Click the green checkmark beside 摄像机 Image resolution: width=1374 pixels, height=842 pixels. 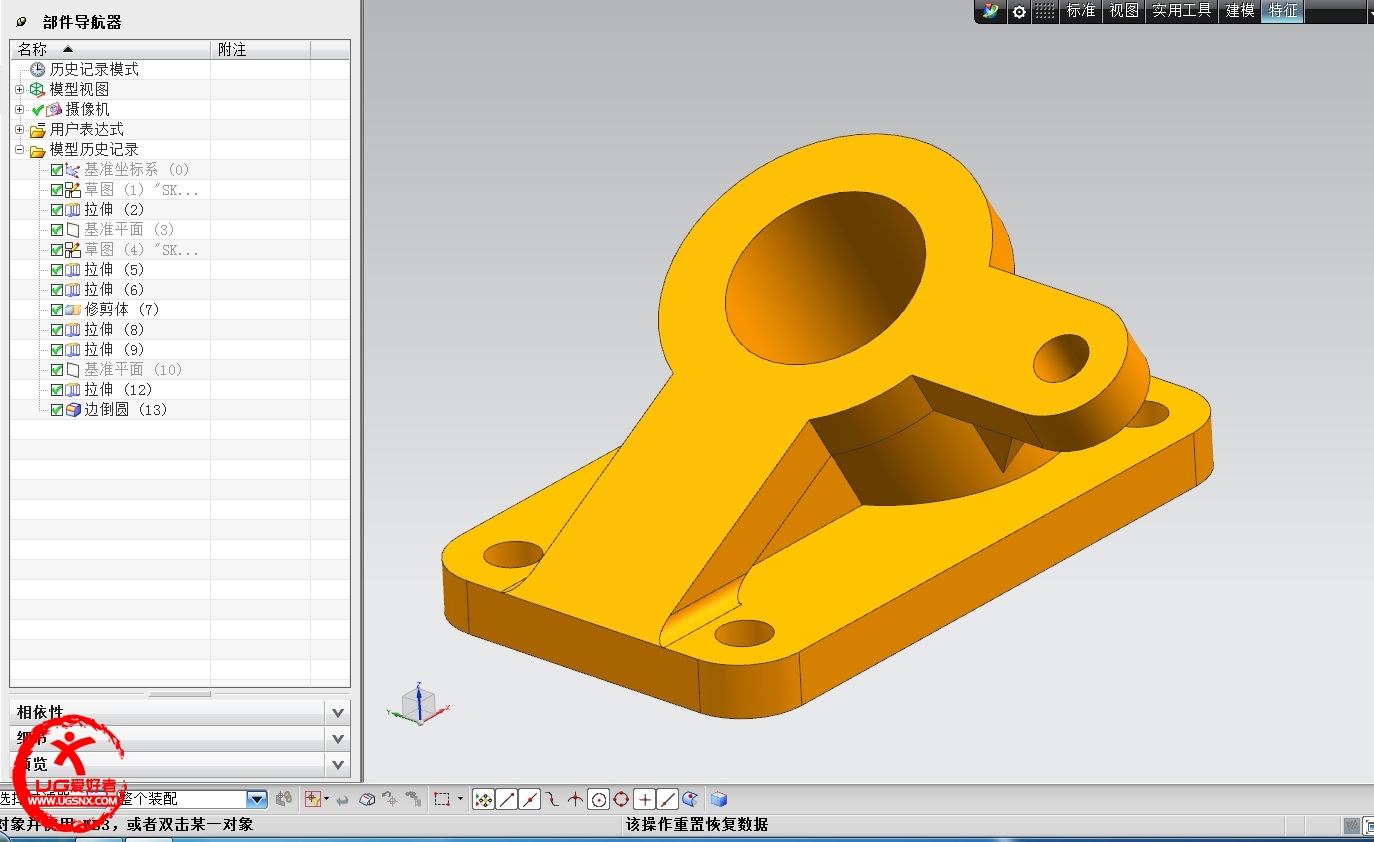(x=38, y=110)
